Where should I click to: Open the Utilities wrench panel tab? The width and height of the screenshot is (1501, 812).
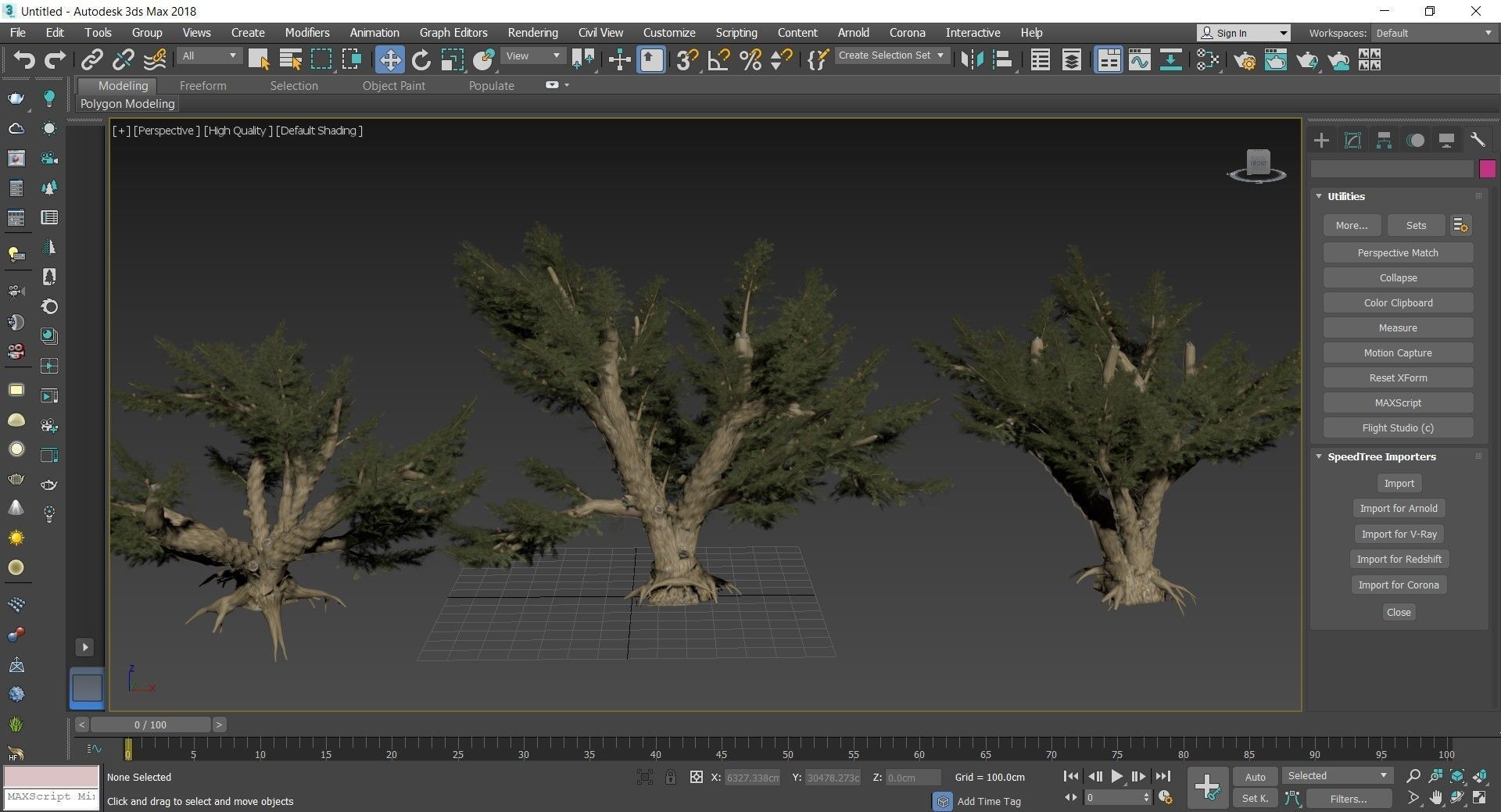[1478, 141]
